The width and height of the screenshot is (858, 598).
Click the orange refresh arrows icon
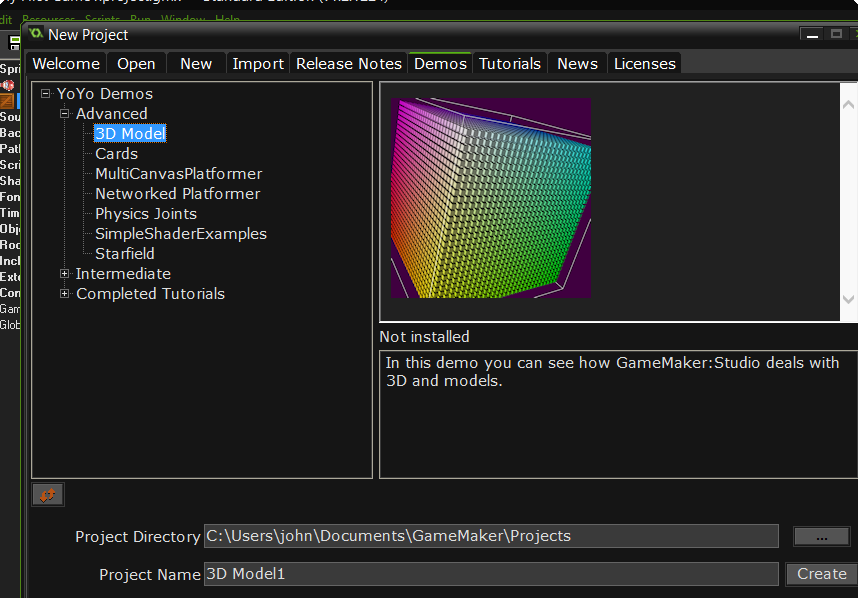point(48,495)
